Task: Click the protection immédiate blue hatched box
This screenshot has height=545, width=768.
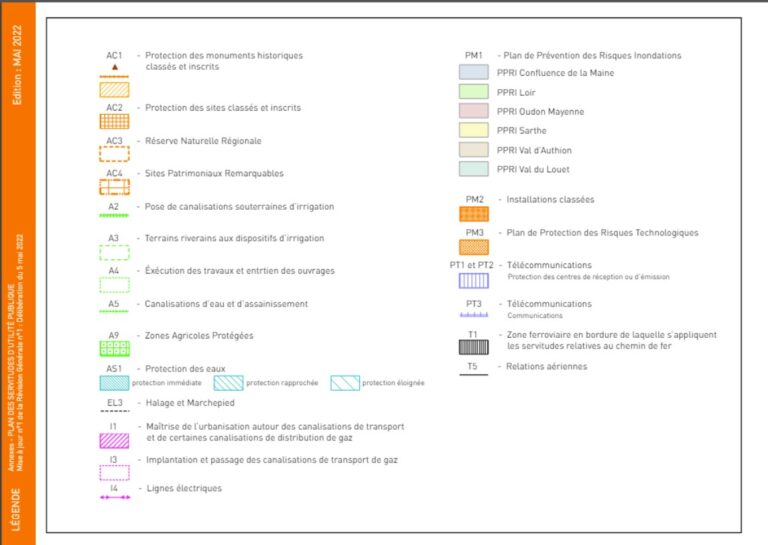Action: coord(114,383)
